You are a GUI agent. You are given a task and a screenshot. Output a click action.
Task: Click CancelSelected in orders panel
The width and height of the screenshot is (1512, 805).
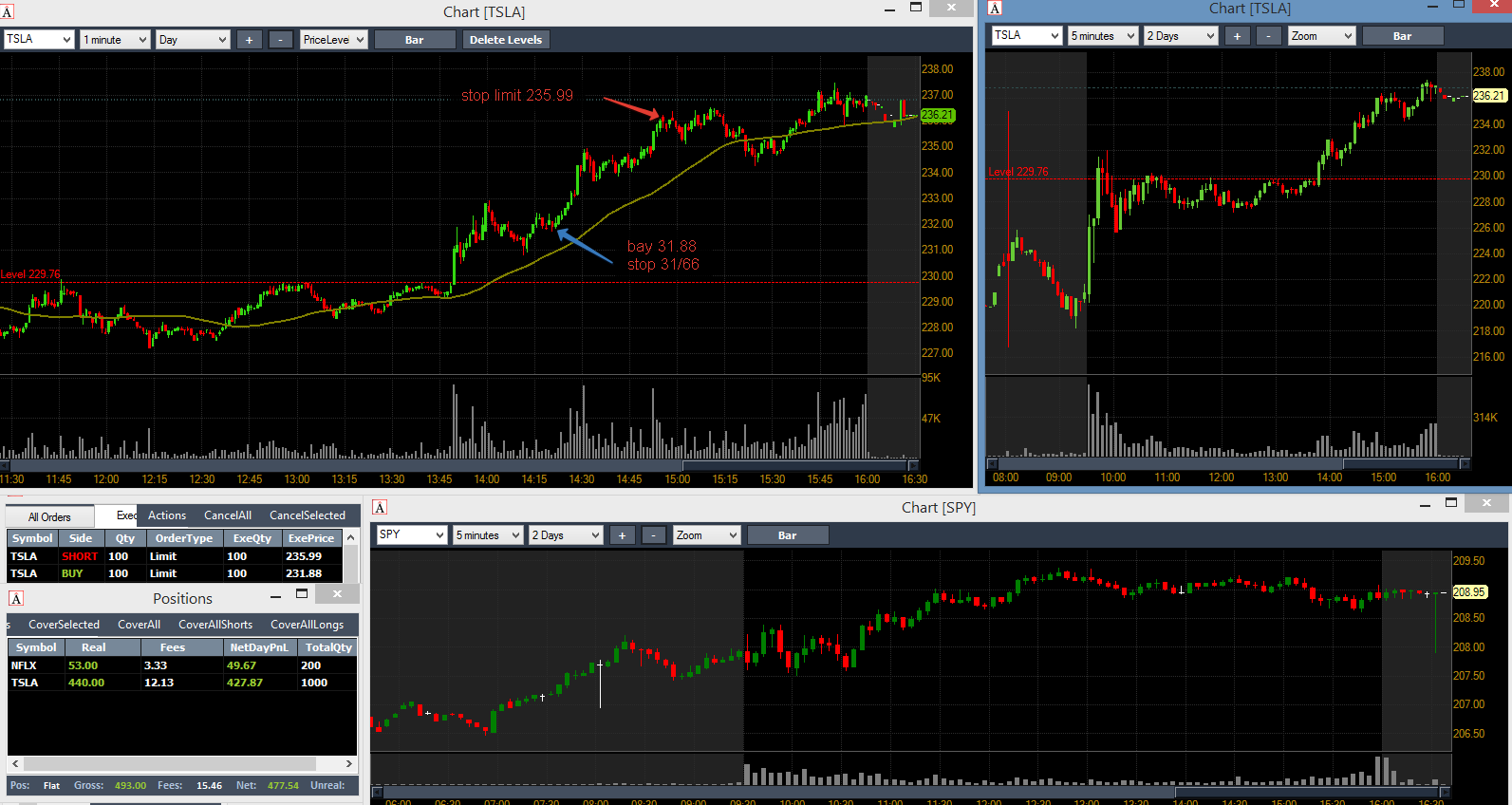coord(308,515)
